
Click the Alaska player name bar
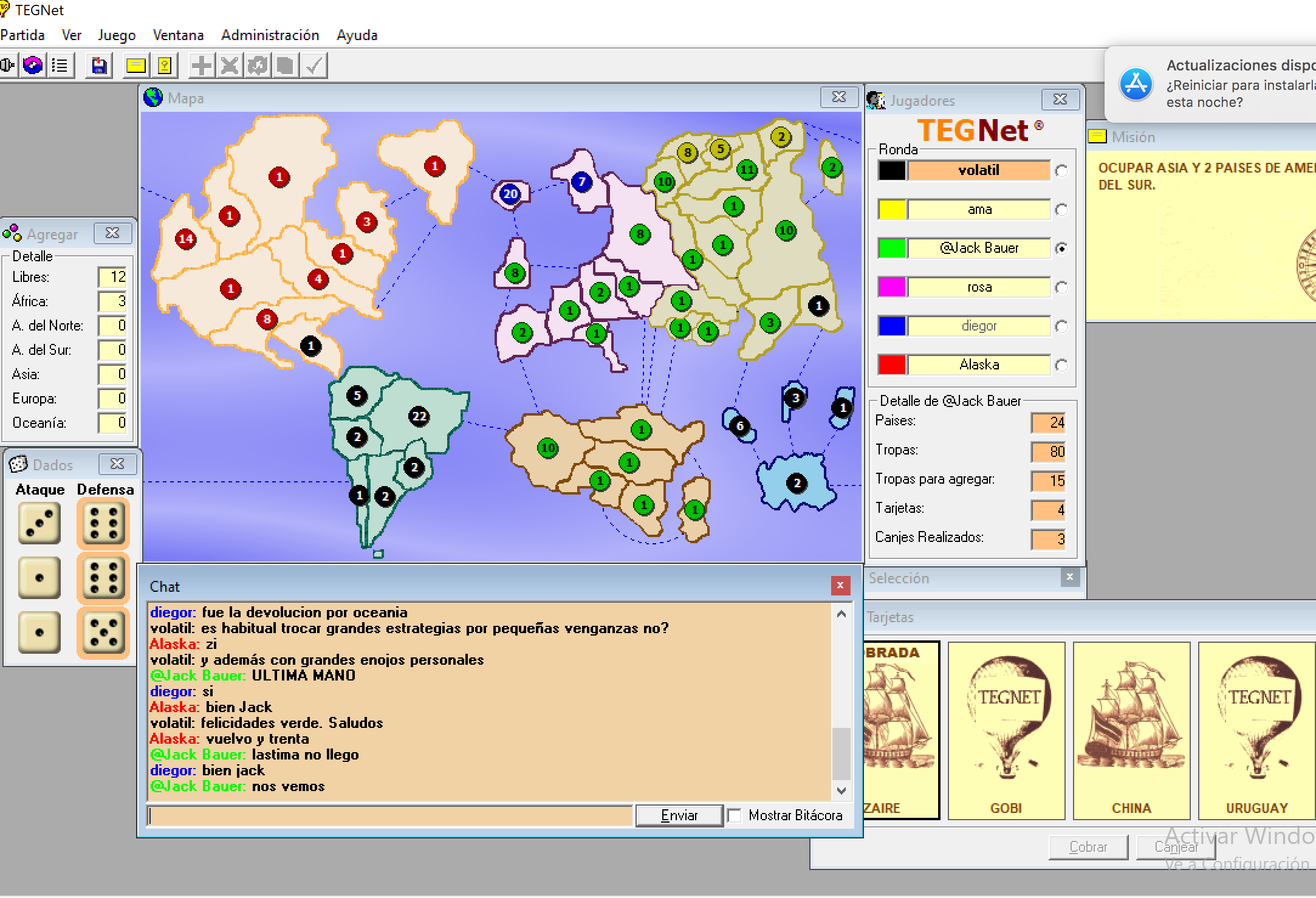(979, 365)
